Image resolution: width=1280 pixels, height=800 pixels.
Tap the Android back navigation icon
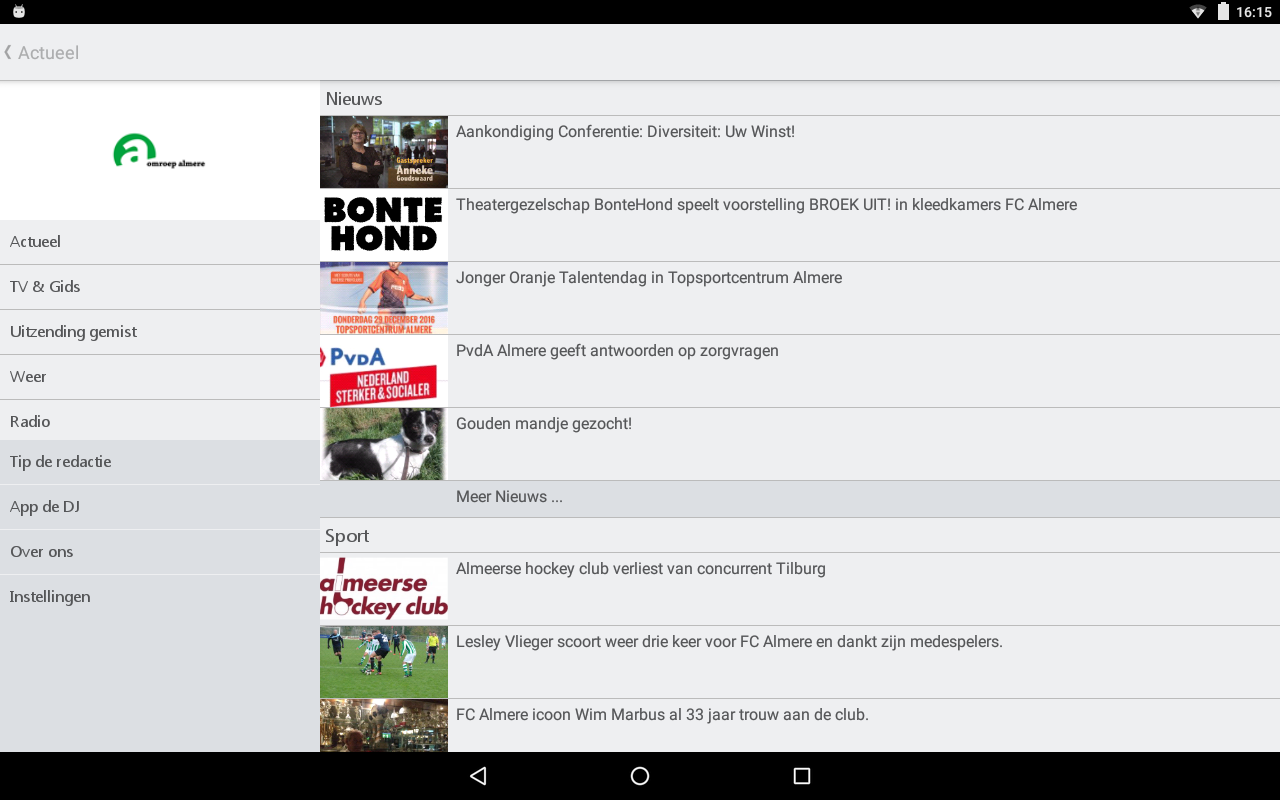point(478,776)
